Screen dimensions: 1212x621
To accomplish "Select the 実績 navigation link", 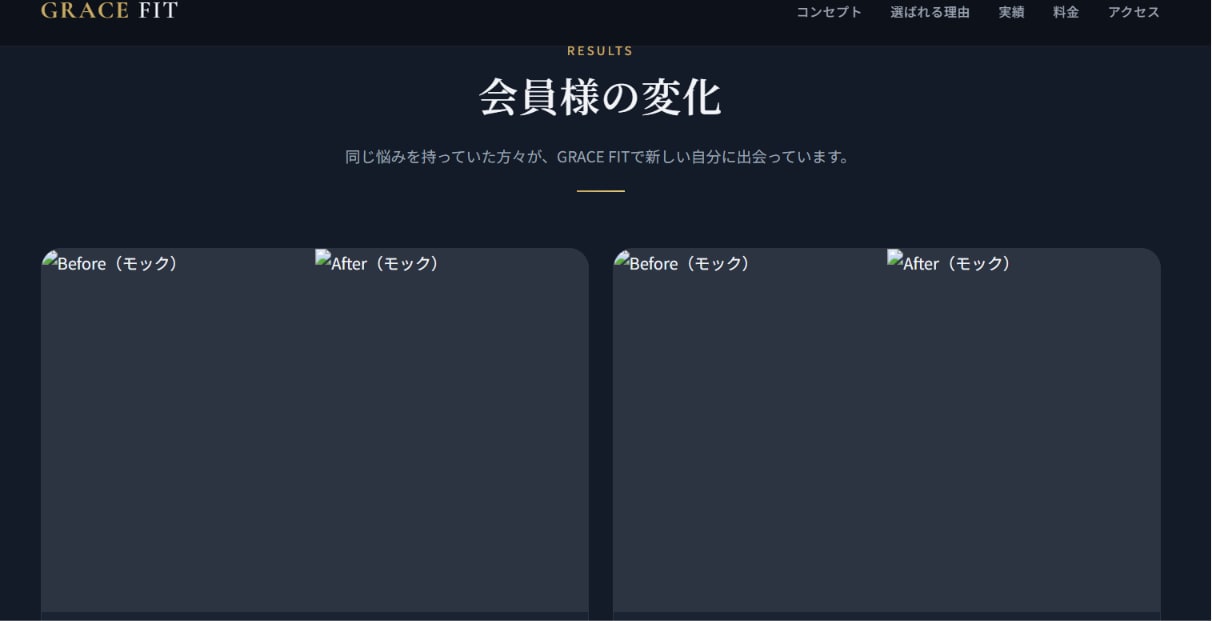I will (1011, 12).
